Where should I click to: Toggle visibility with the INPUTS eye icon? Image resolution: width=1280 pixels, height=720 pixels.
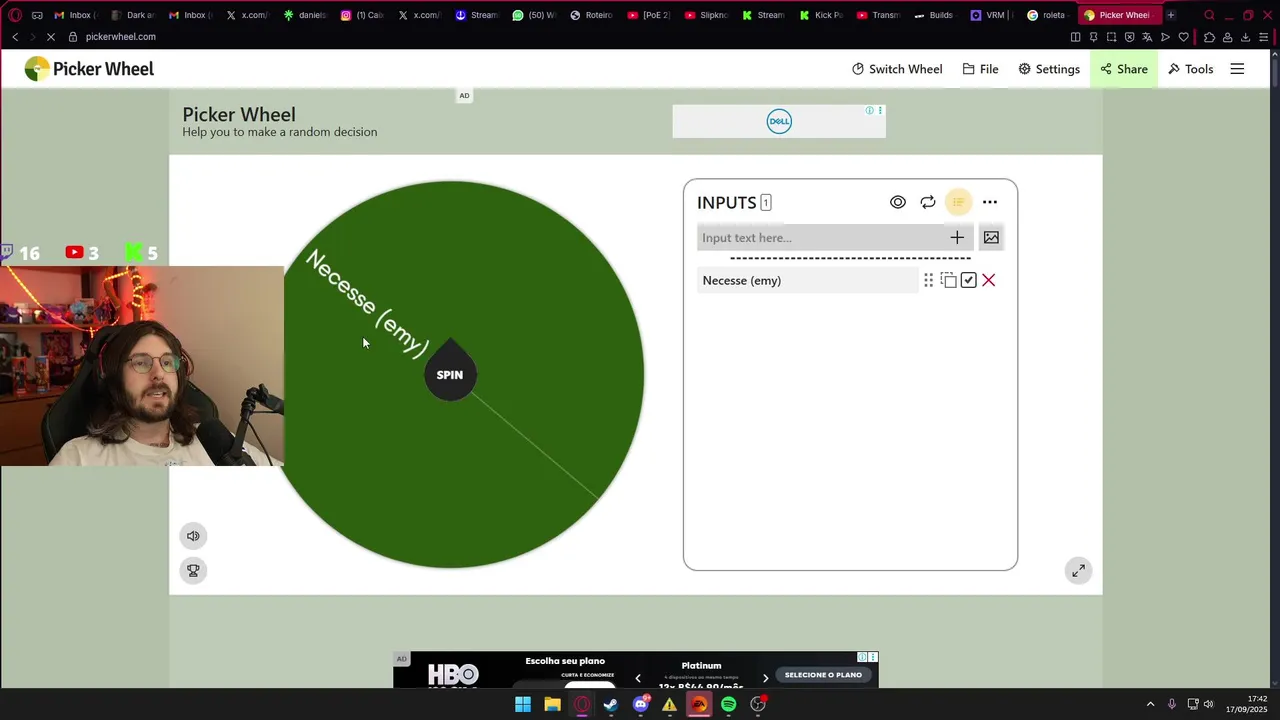(x=898, y=202)
